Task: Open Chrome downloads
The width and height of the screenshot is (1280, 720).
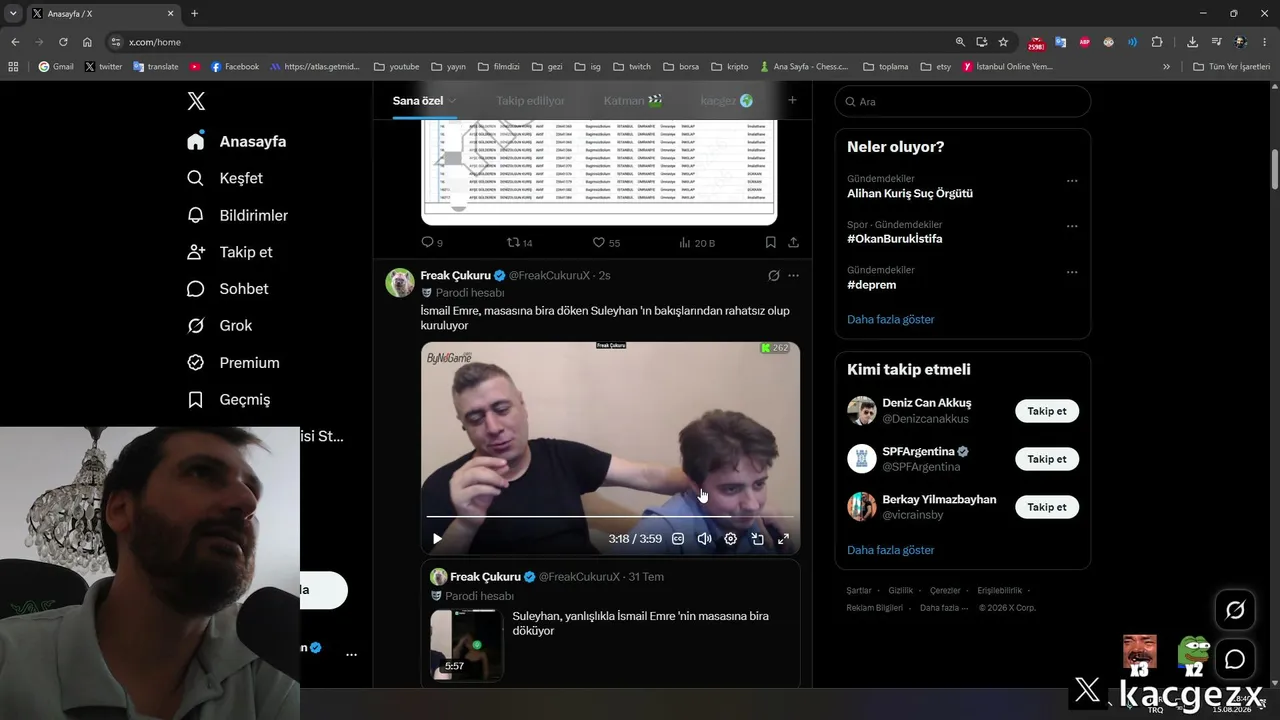Action: (1192, 42)
